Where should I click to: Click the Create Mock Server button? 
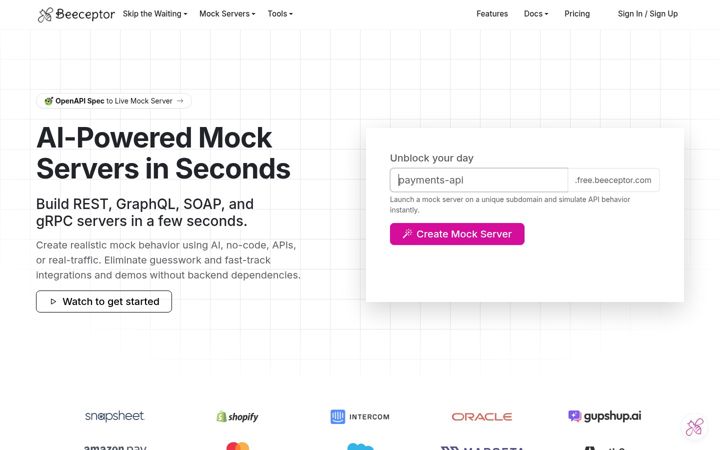(457, 234)
